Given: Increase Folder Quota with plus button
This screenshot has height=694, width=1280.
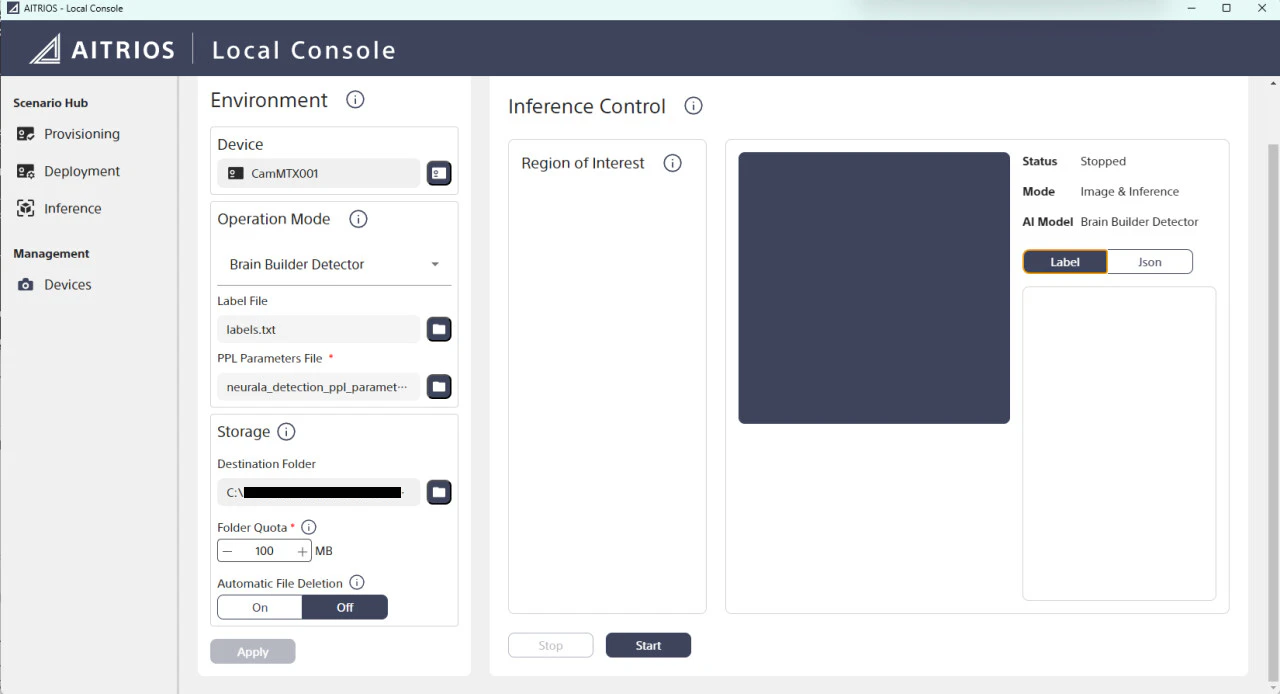Looking at the screenshot, I should click(302, 551).
